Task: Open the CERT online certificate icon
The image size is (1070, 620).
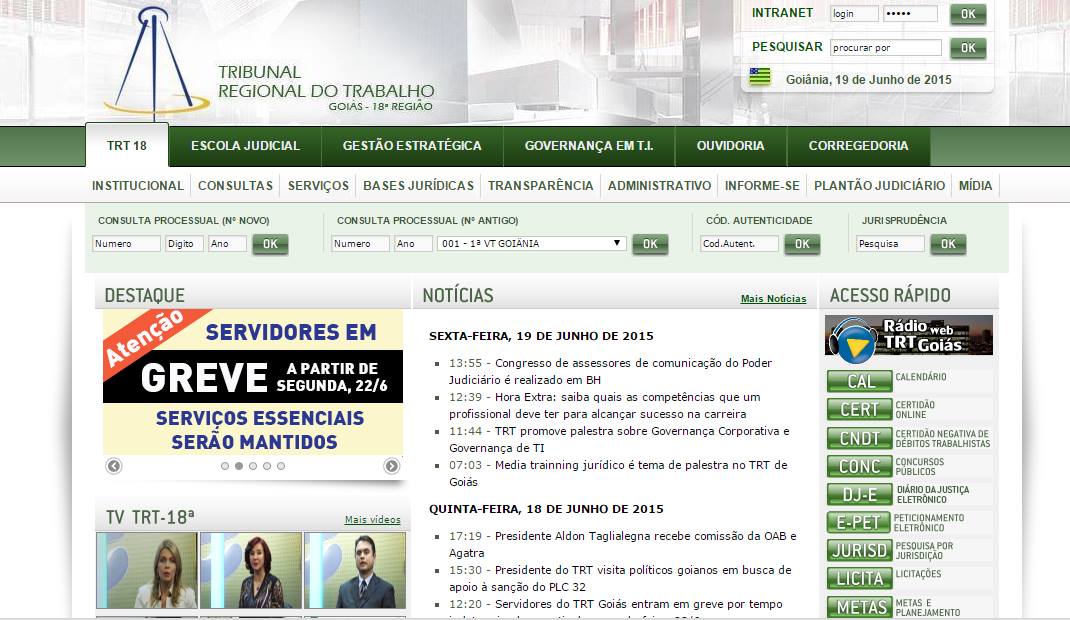Action: tap(859, 409)
